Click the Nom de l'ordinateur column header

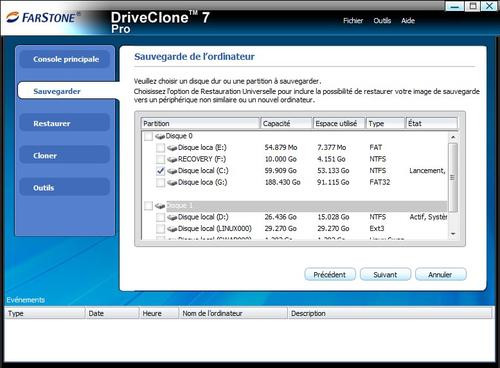click(233, 313)
